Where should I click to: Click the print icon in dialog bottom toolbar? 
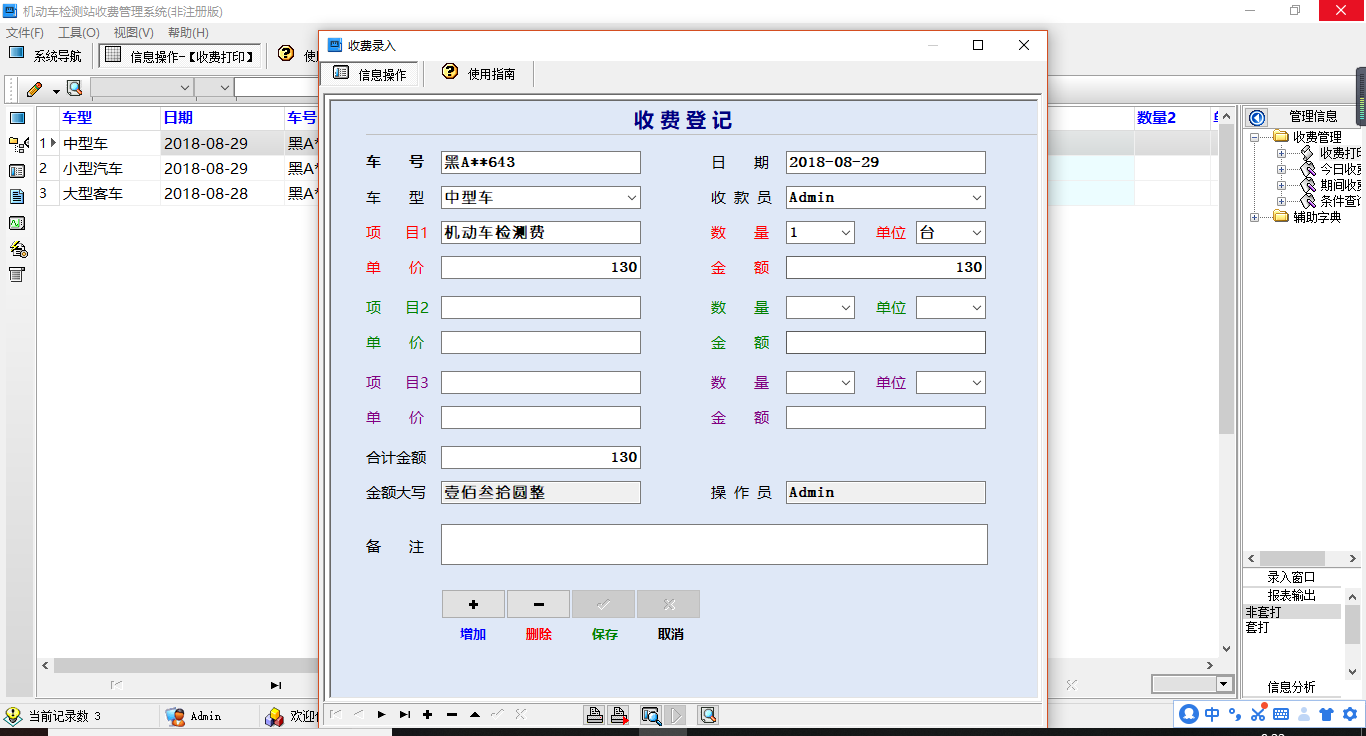pyautogui.click(x=594, y=714)
